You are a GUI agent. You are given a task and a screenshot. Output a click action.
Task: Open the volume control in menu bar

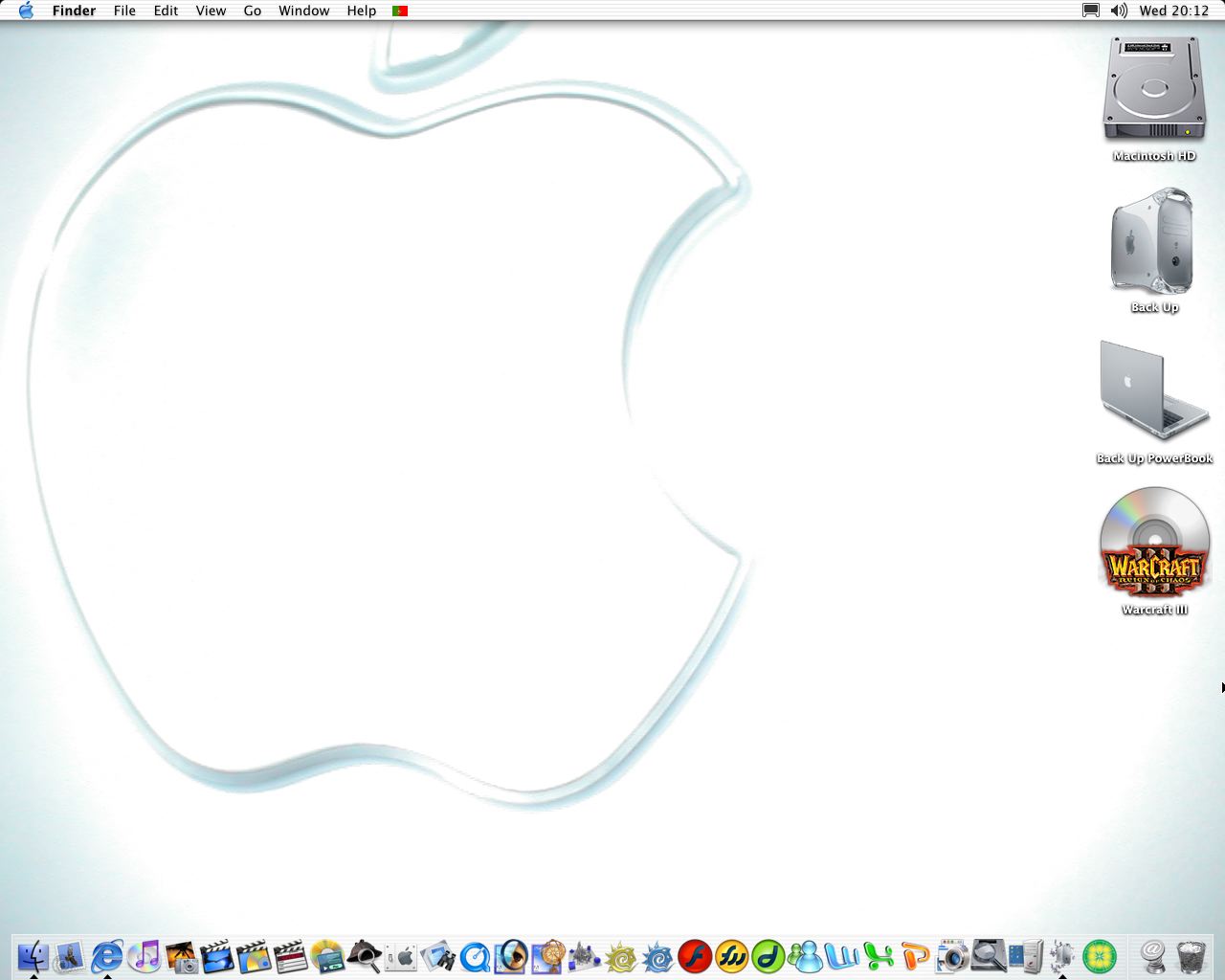pyautogui.click(x=1119, y=11)
